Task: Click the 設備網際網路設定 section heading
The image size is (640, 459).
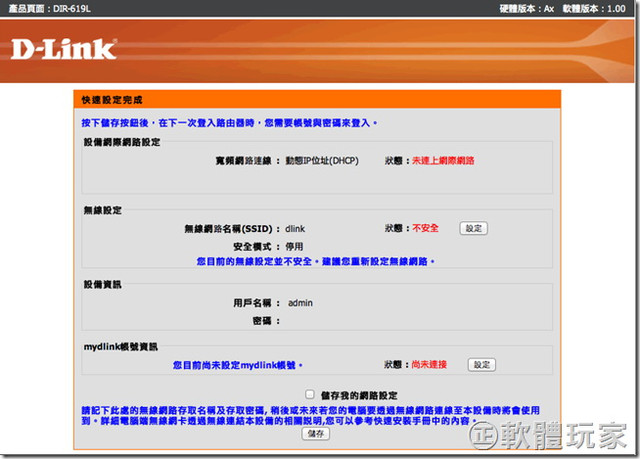Action: point(122,142)
